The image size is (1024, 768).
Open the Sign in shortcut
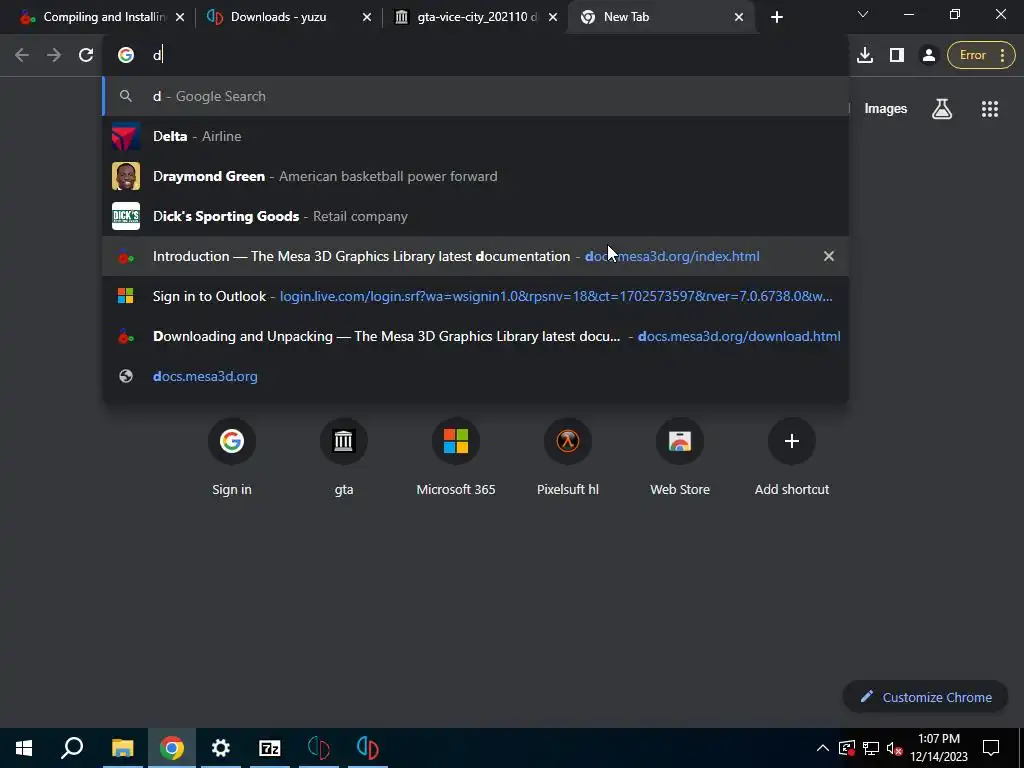click(232, 457)
